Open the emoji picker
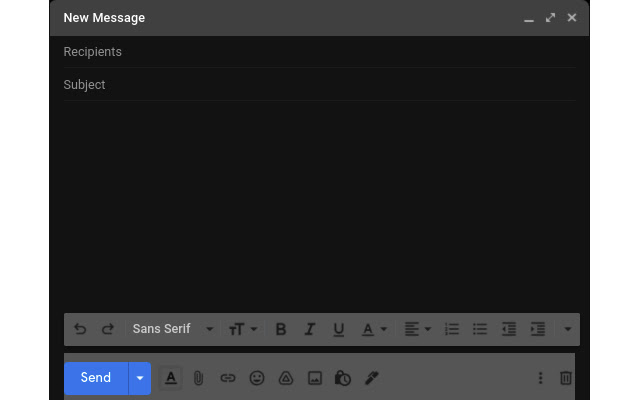Screen dimensions: 640x400 (x=257, y=378)
